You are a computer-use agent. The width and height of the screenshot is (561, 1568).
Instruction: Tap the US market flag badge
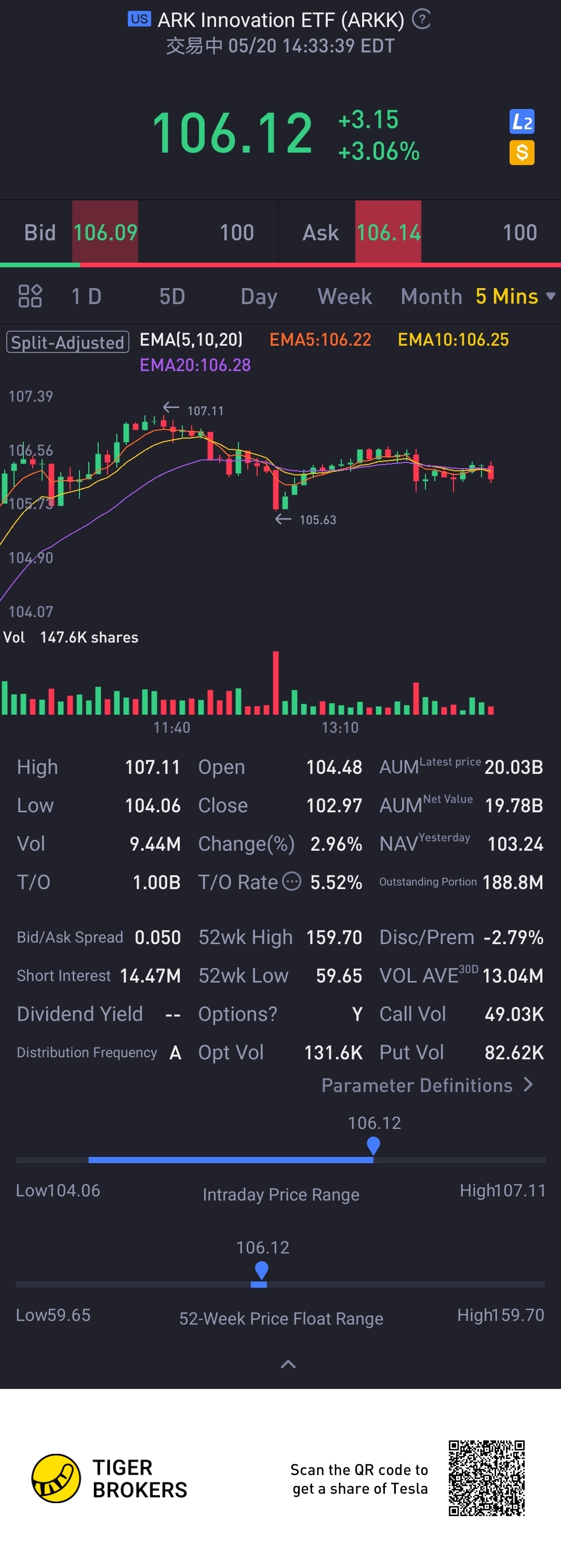point(139,19)
